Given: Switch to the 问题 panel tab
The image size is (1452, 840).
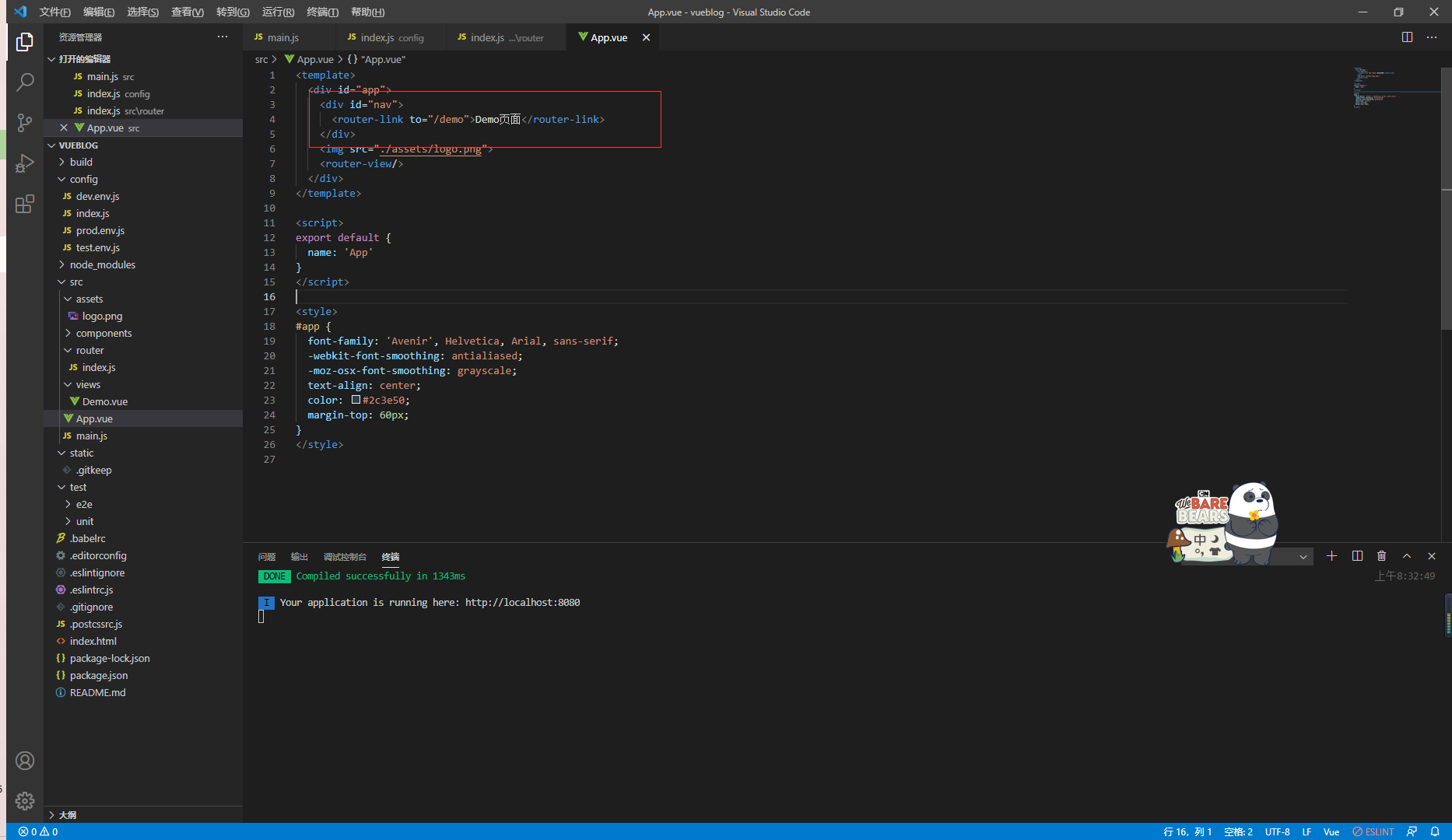Looking at the screenshot, I should [267, 557].
